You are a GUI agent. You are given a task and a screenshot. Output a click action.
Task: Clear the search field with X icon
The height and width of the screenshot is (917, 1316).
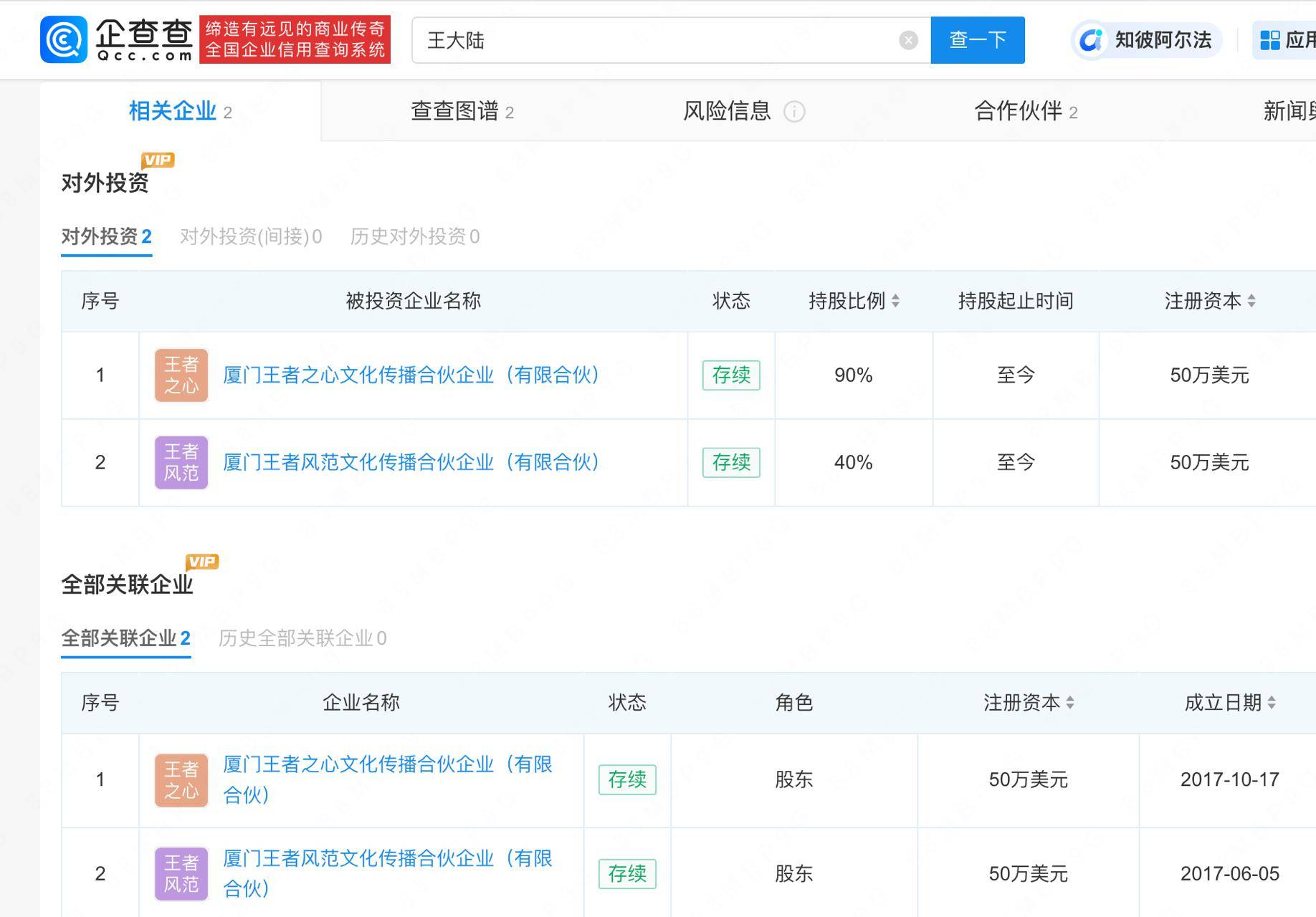tap(908, 40)
